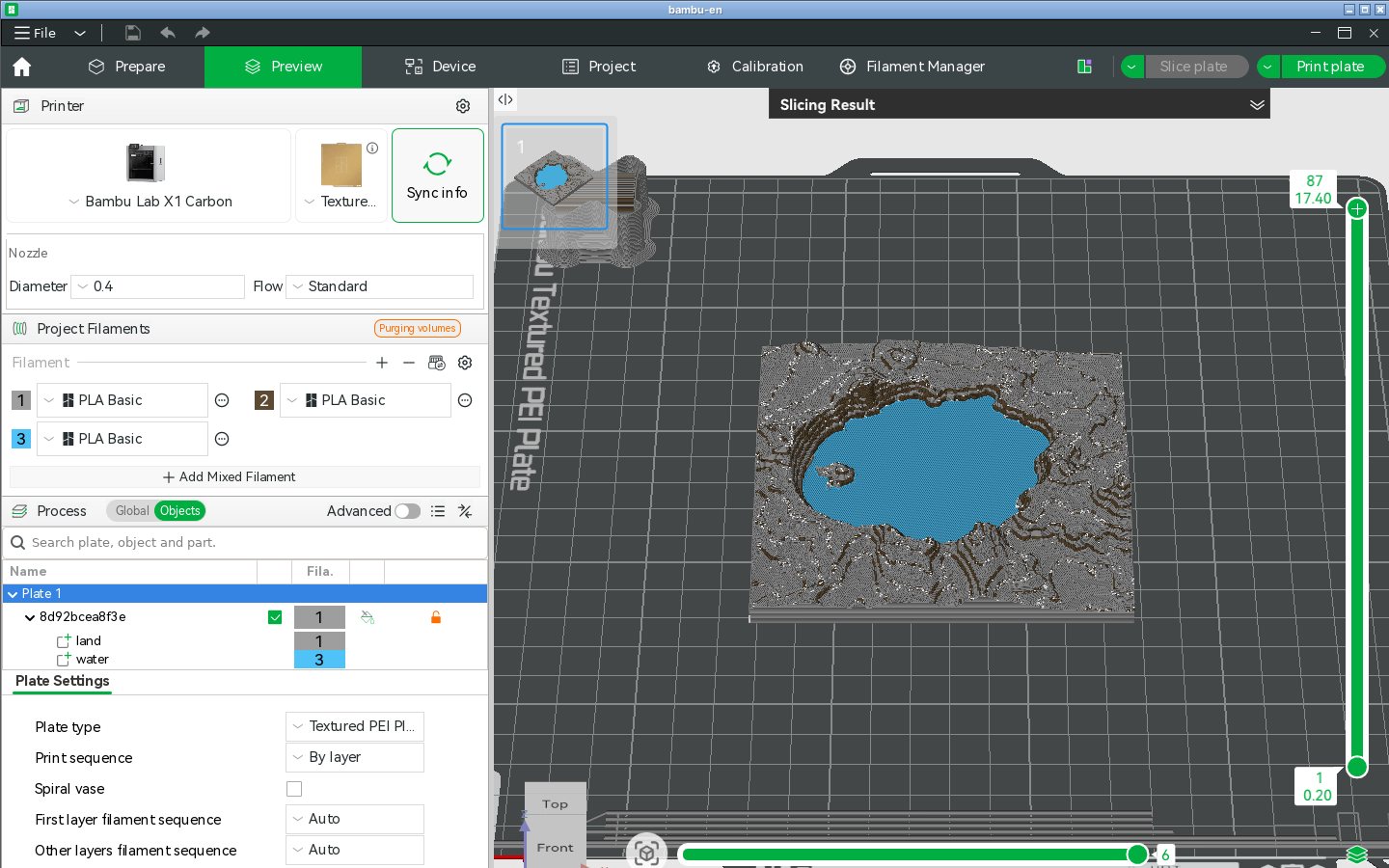Save the project with the disk icon
The width and height of the screenshot is (1389, 868).
click(133, 33)
